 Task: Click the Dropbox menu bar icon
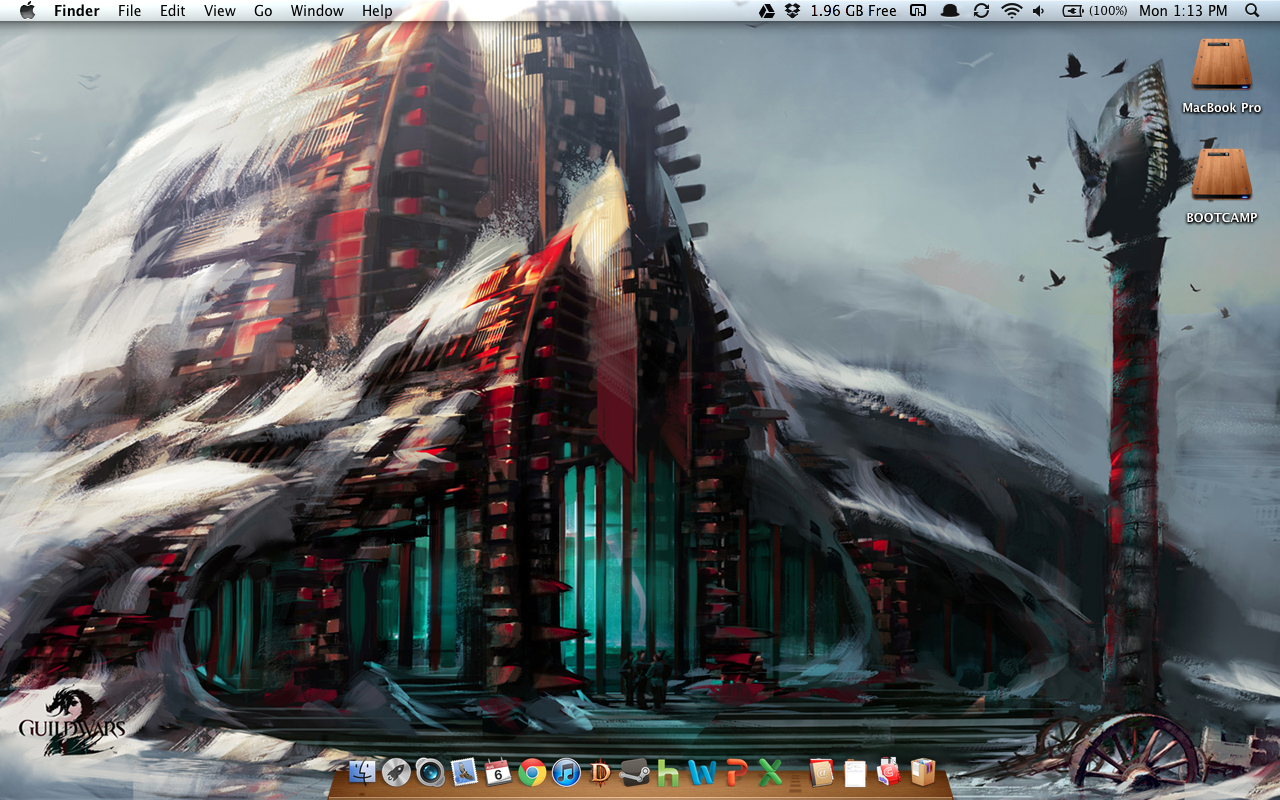click(x=793, y=11)
